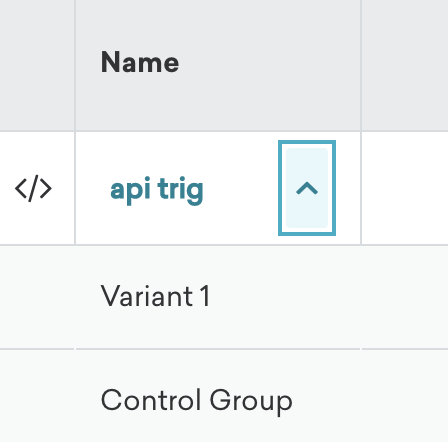
Task: Click the API code brackets icon
Action: pyautogui.click(x=33, y=188)
